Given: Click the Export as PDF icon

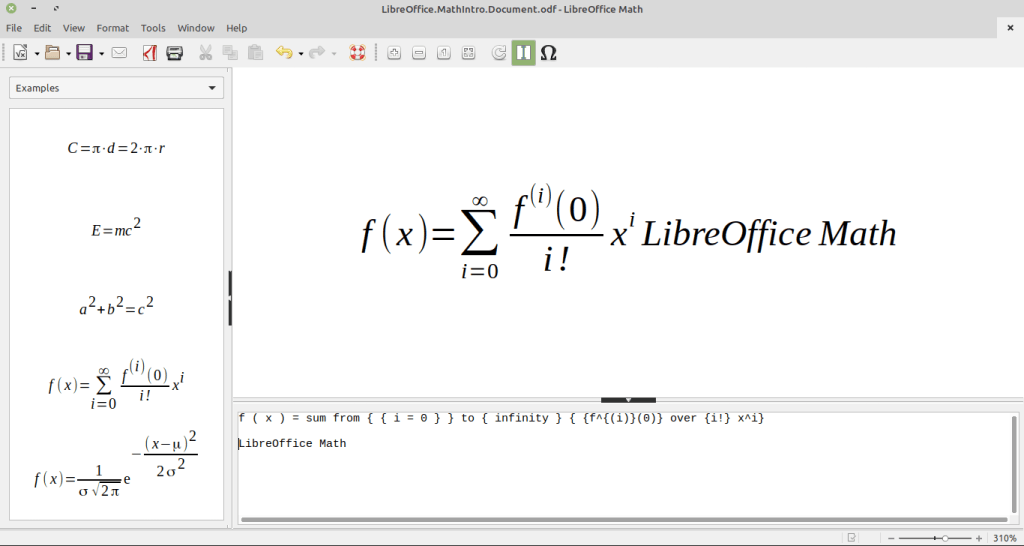Looking at the screenshot, I should coord(150,53).
